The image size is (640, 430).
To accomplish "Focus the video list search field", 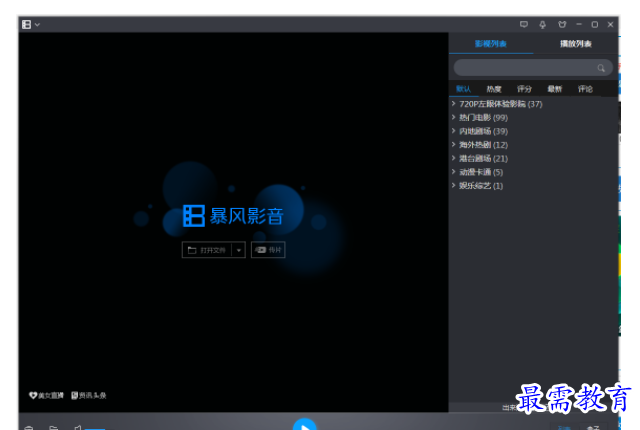I will 533,68.
